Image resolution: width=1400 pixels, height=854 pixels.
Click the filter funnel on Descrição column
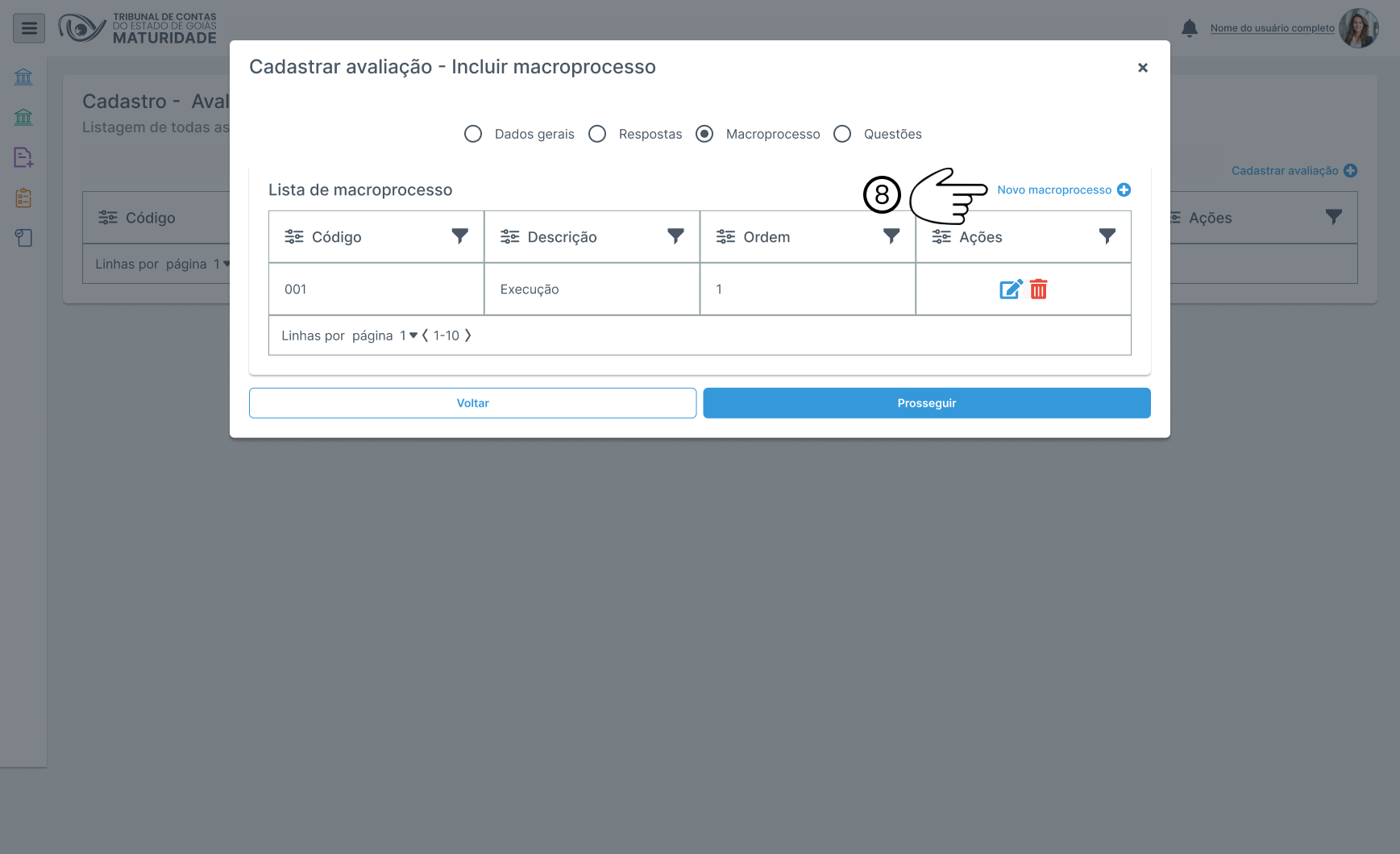point(675,236)
